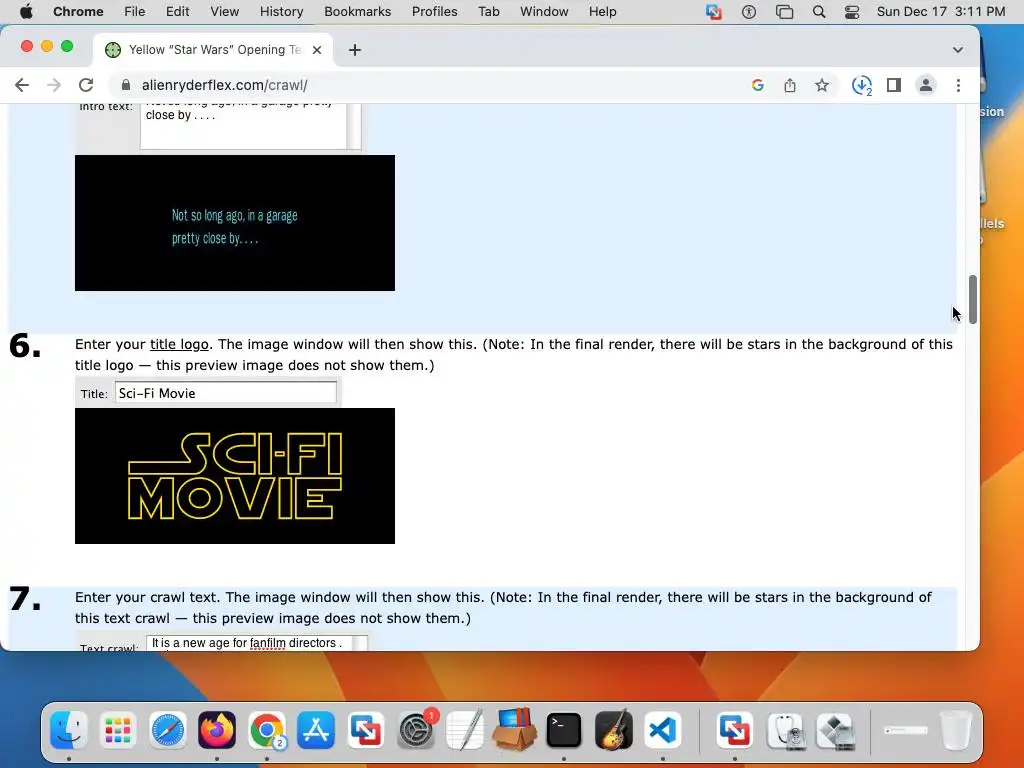This screenshot has width=1024, height=768.
Task: Open Chrome's three-dot menu
Action: point(958,85)
